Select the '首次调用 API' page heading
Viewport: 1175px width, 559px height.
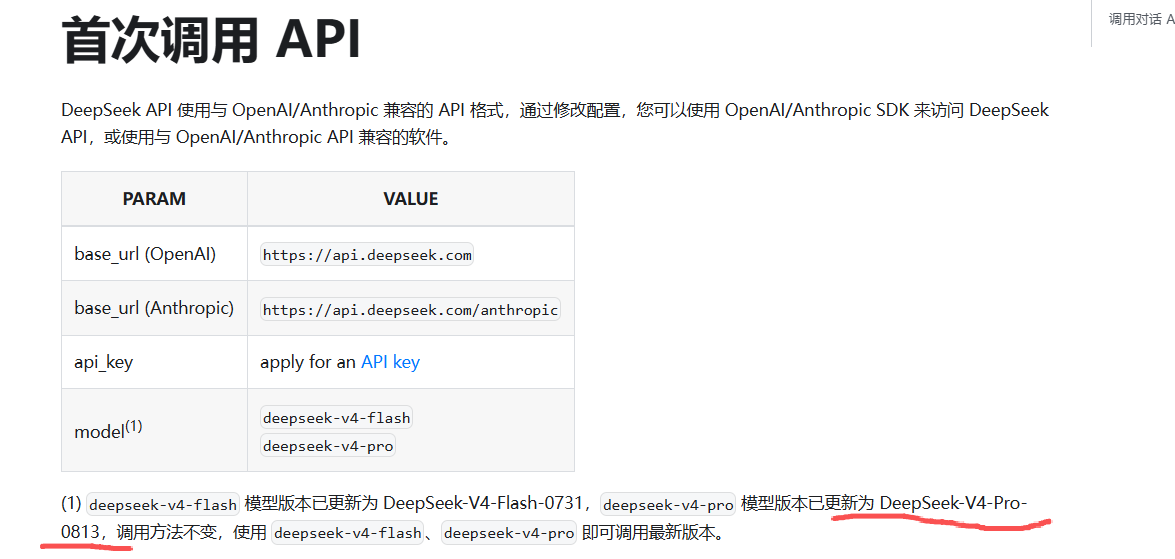211,39
